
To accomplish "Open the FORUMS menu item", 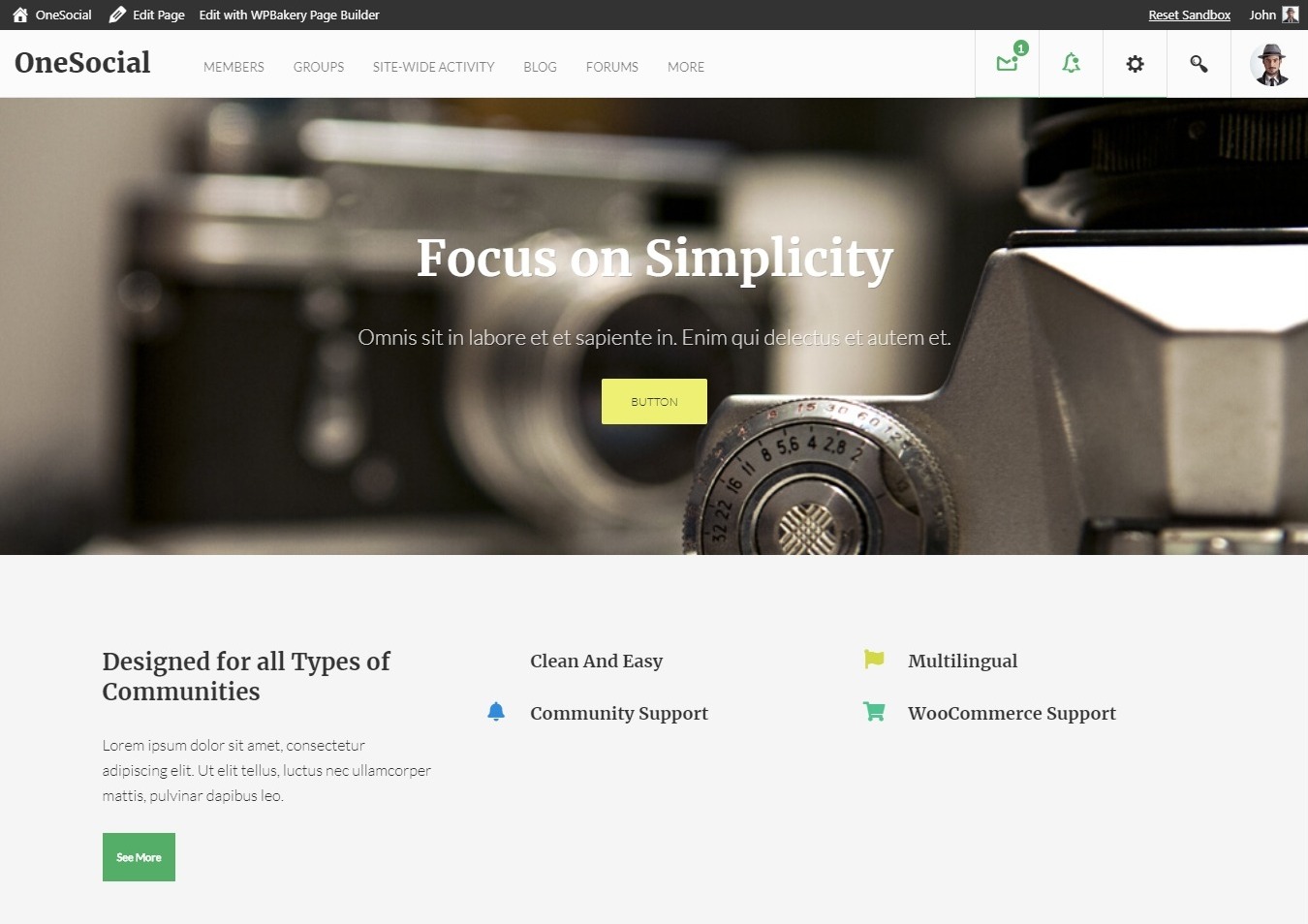I will pos(611,67).
